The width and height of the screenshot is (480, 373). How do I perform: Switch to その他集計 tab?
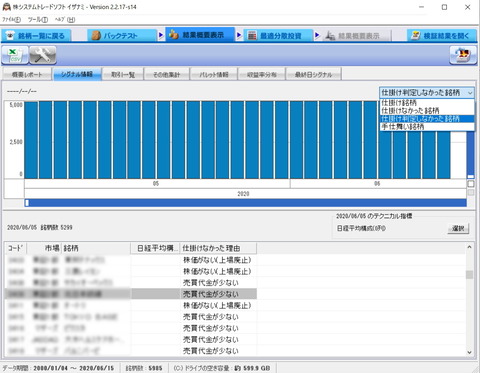[166, 74]
